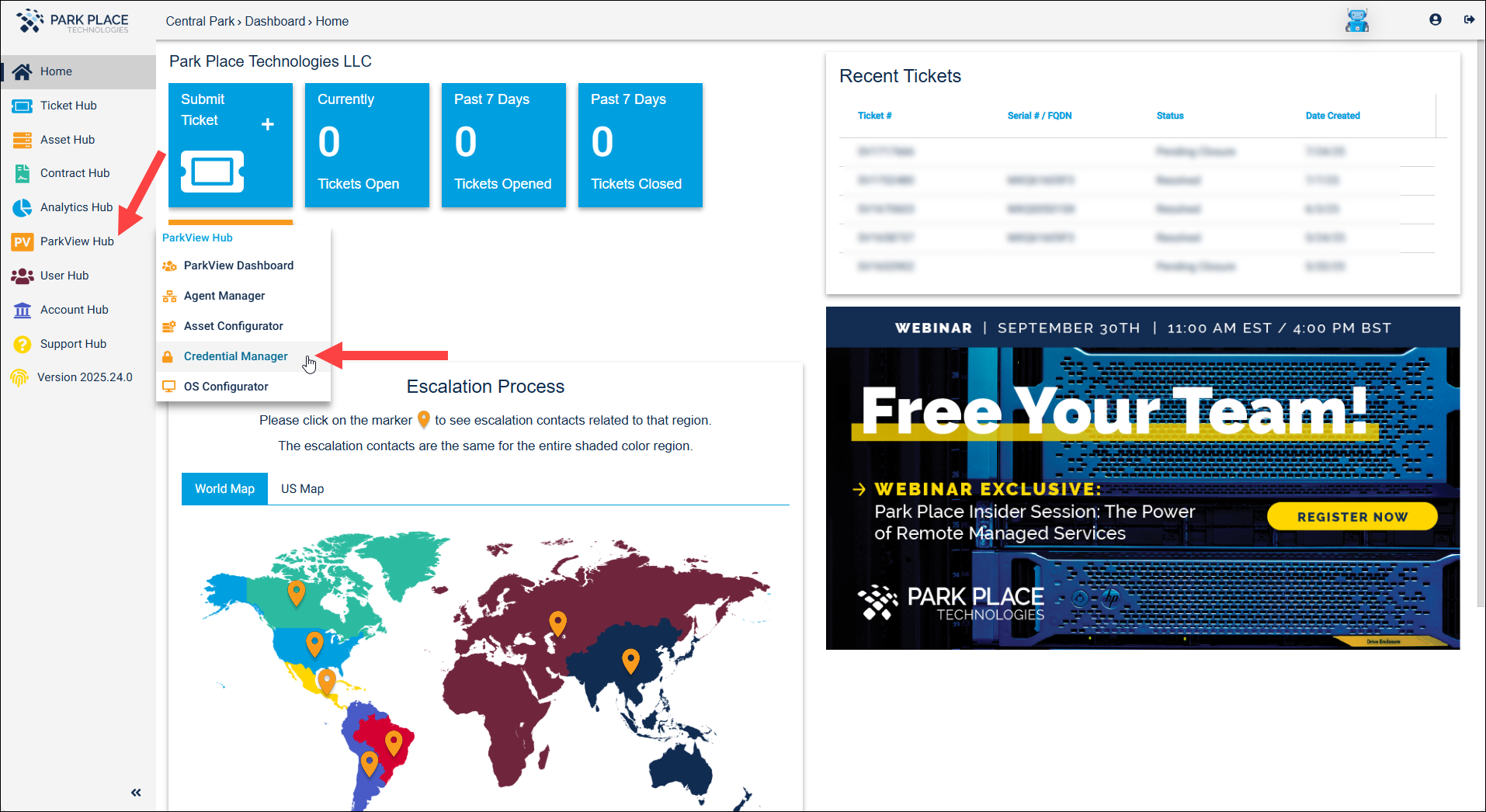Image resolution: width=1486 pixels, height=812 pixels.
Task: Open Agent Manager from the submenu
Action: click(x=224, y=296)
